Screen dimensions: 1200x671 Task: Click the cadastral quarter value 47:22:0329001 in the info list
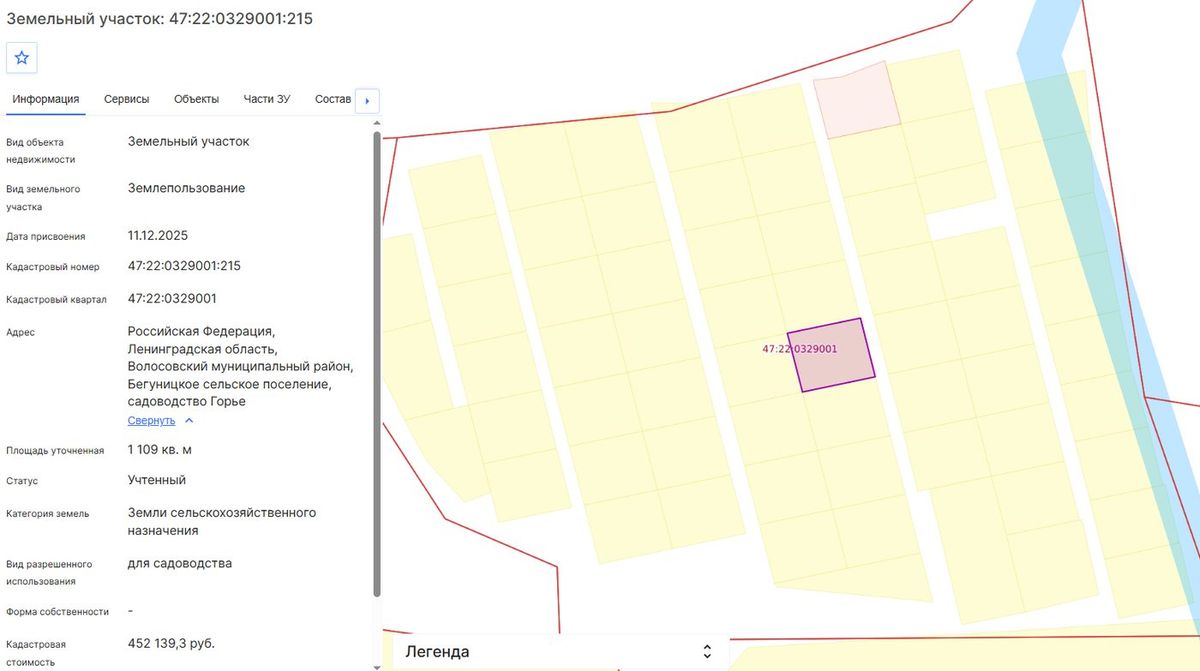(172, 299)
